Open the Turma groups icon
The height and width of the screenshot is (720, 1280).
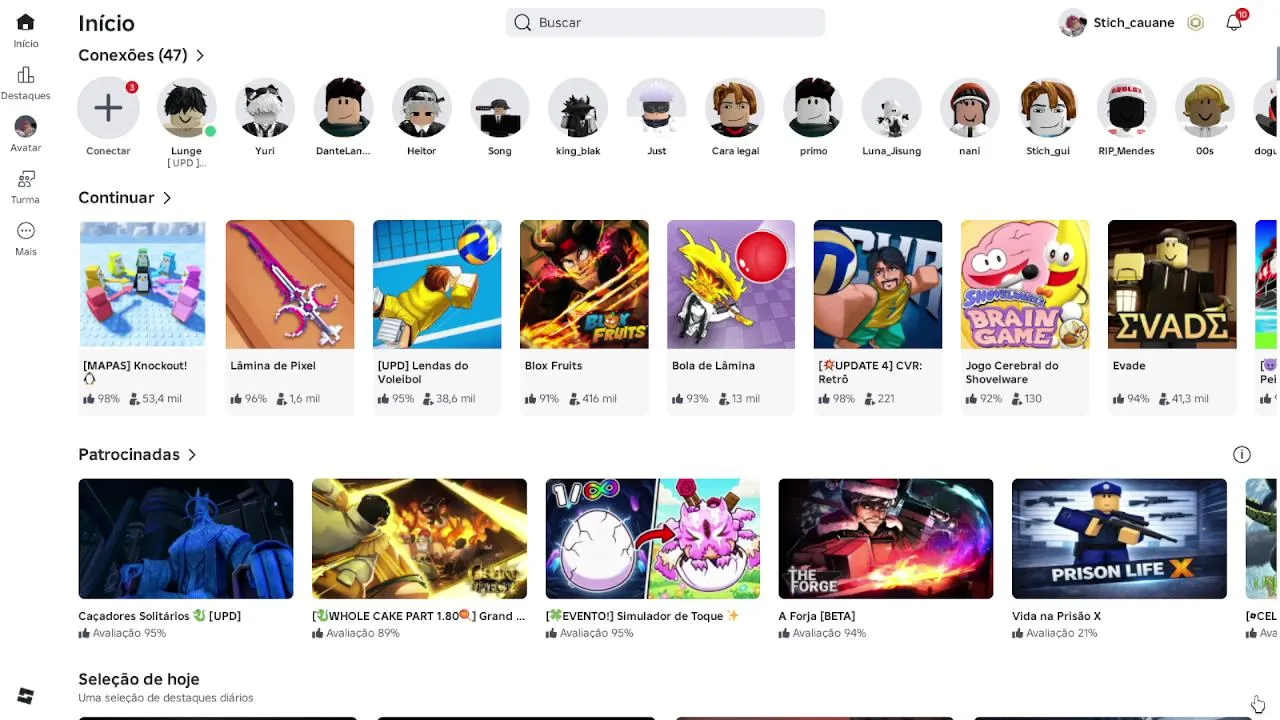click(x=26, y=179)
